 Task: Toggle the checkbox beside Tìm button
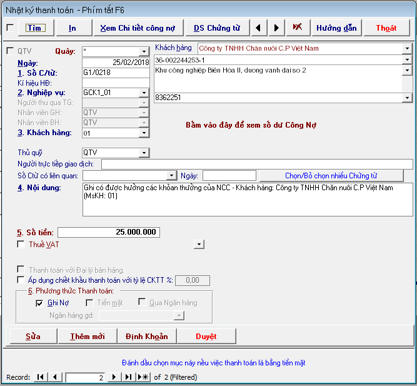pos(10,28)
